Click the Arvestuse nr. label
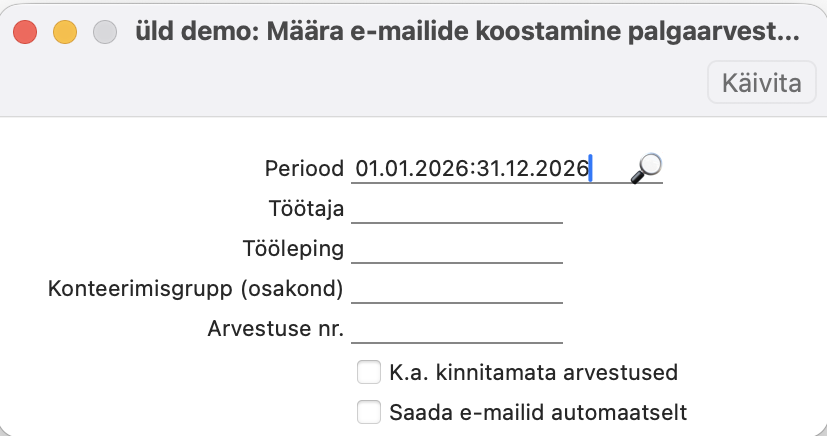827x436 pixels. [276, 329]
